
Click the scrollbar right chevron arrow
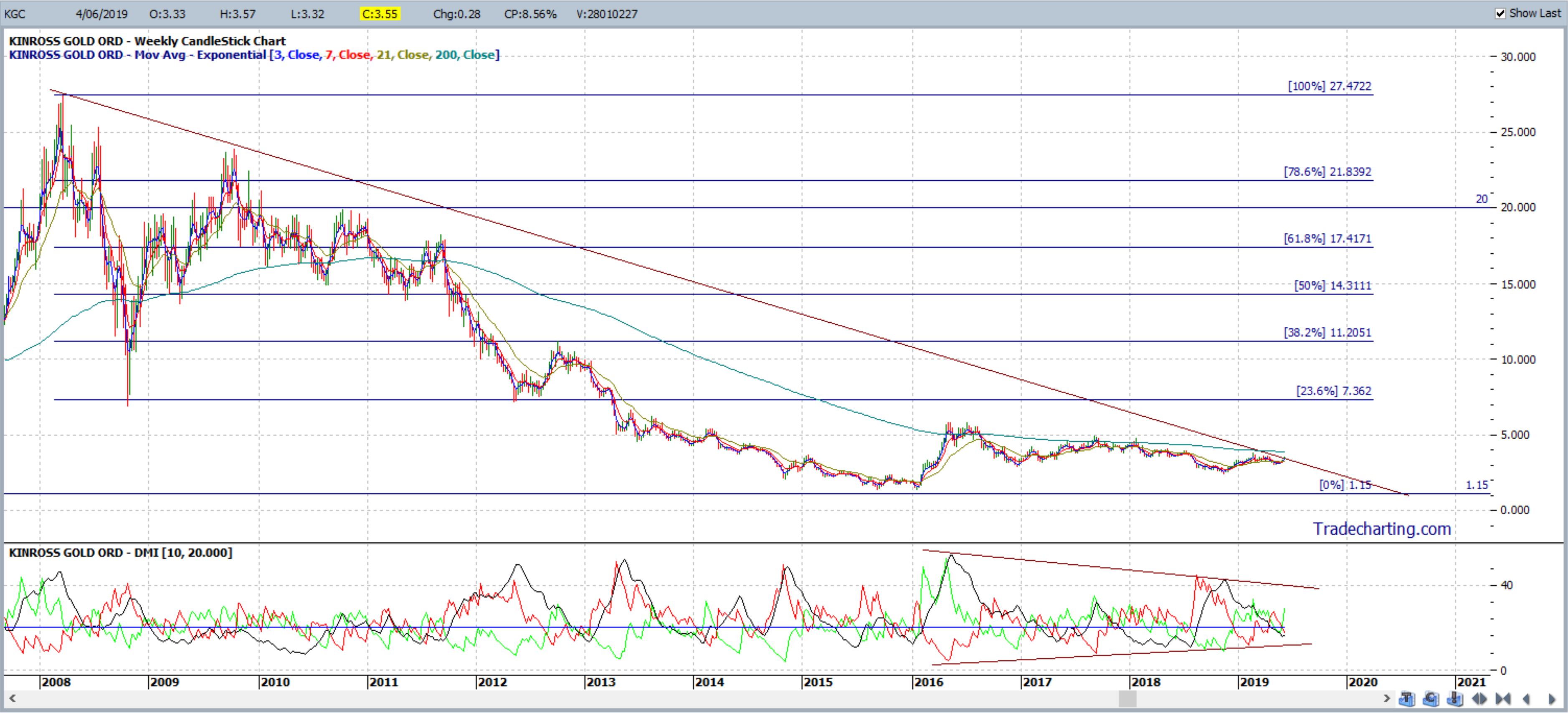[1387, 698]
